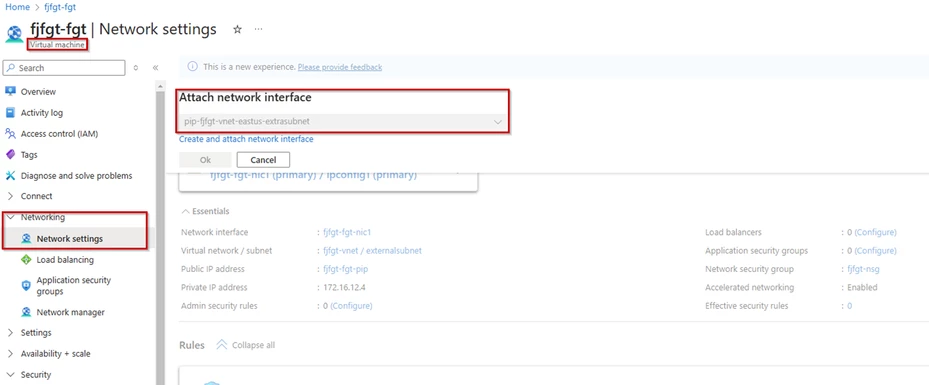Click the Network settings sidebar icon
Image resolution: width=929 pixels, height=385 pixels.
click(x=26, y=239)
